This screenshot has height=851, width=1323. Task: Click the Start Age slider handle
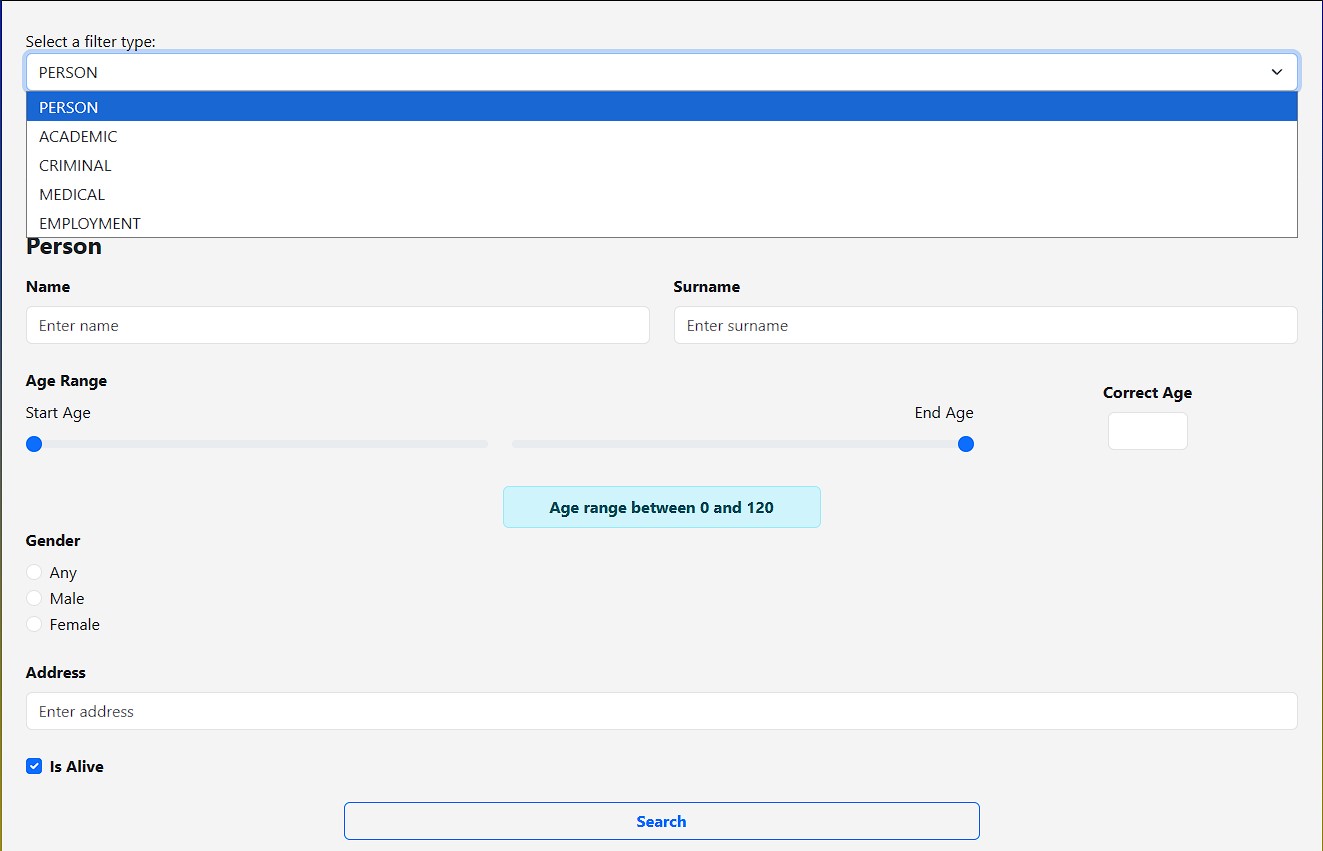(x=34, y=444)
